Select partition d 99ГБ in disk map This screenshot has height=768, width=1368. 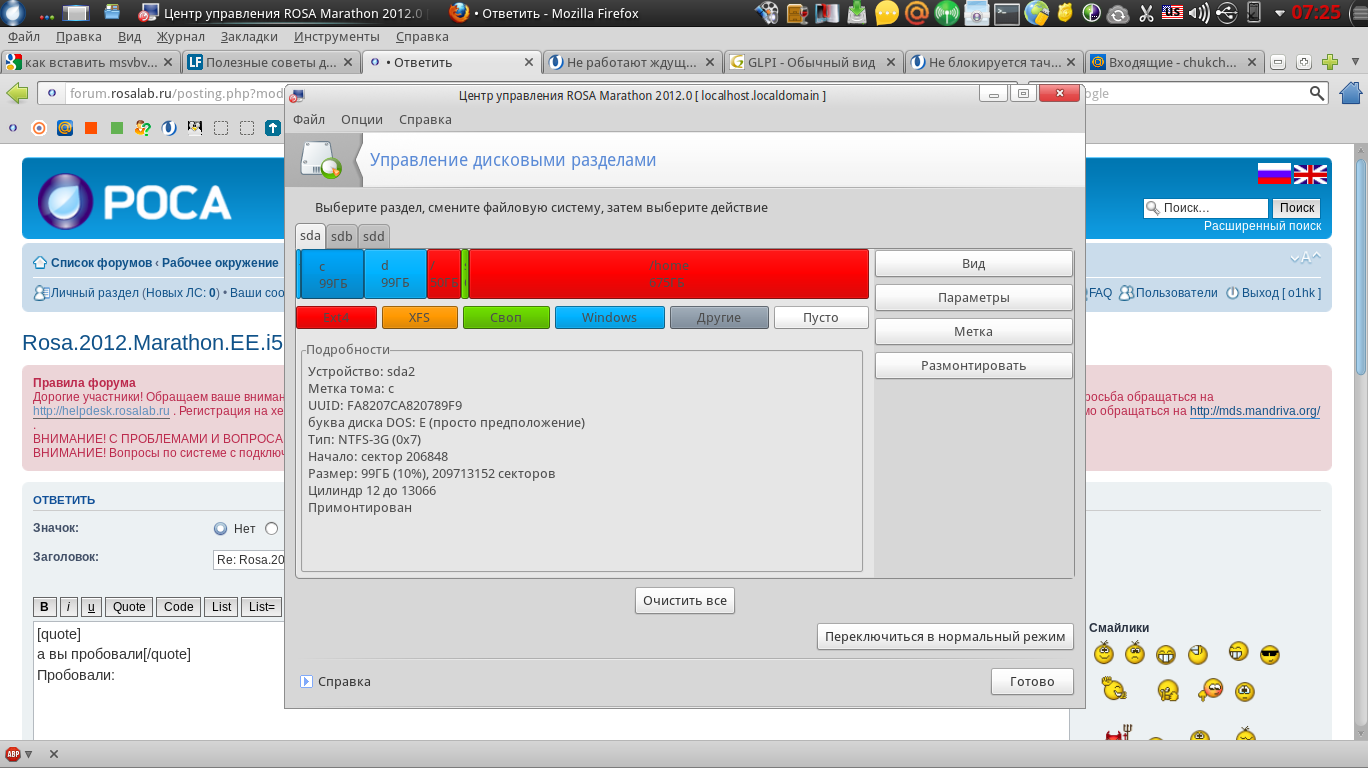395,274
